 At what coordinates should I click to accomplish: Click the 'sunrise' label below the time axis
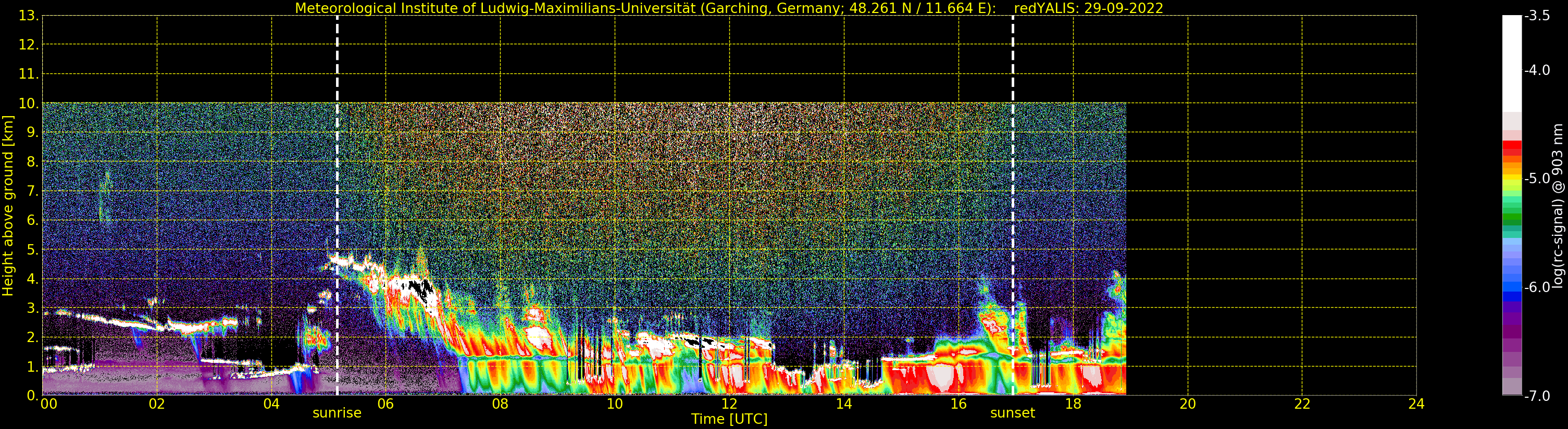pyautogui.click(x=337, y=413)
